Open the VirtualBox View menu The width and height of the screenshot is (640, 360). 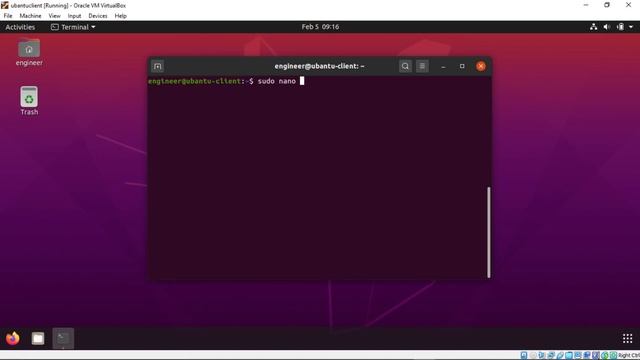[x=54, y=16]
